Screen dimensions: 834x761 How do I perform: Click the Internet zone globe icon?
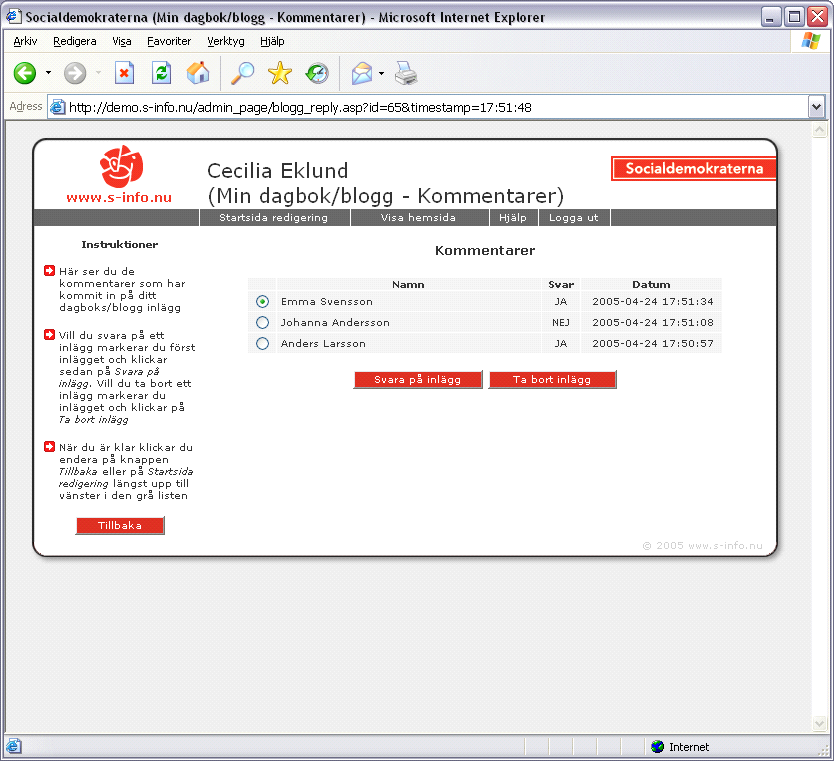point(657,747)
